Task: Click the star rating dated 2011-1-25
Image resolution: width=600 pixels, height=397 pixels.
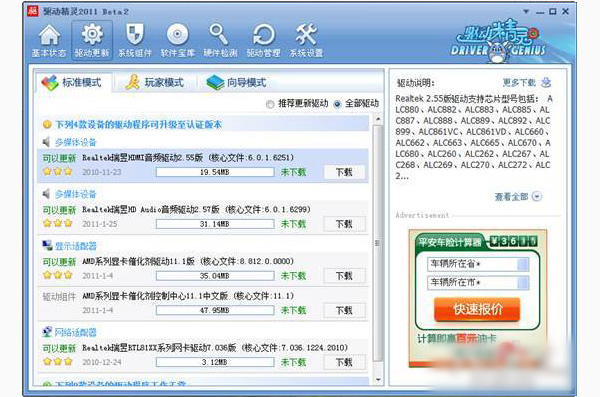Action: 57,223
